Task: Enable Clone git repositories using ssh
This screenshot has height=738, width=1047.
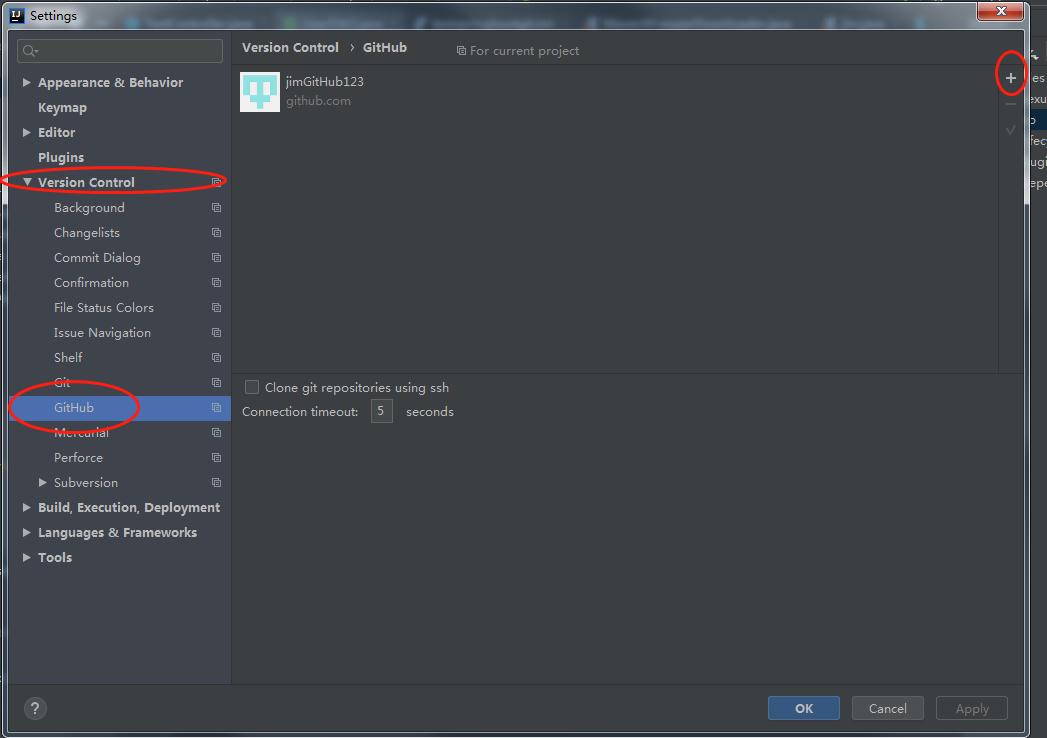Action: click(252, 387)
